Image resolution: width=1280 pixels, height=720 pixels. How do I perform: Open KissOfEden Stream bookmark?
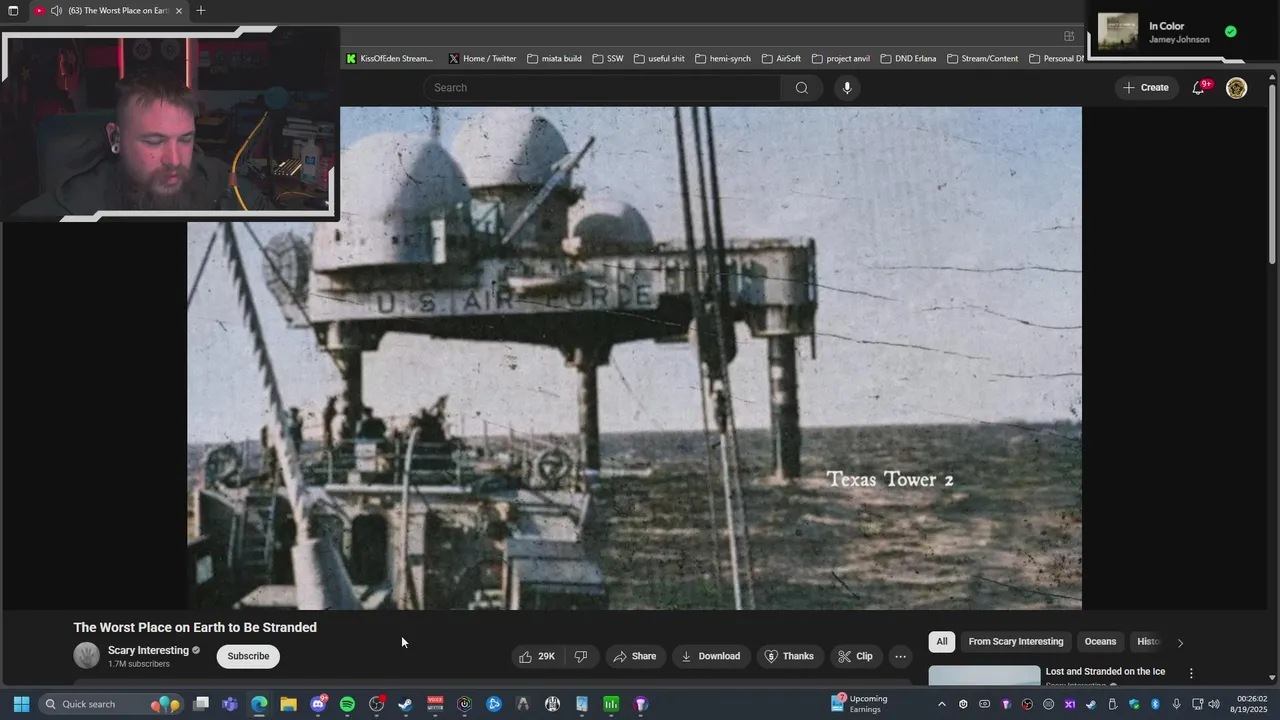(x=389, y=59)
